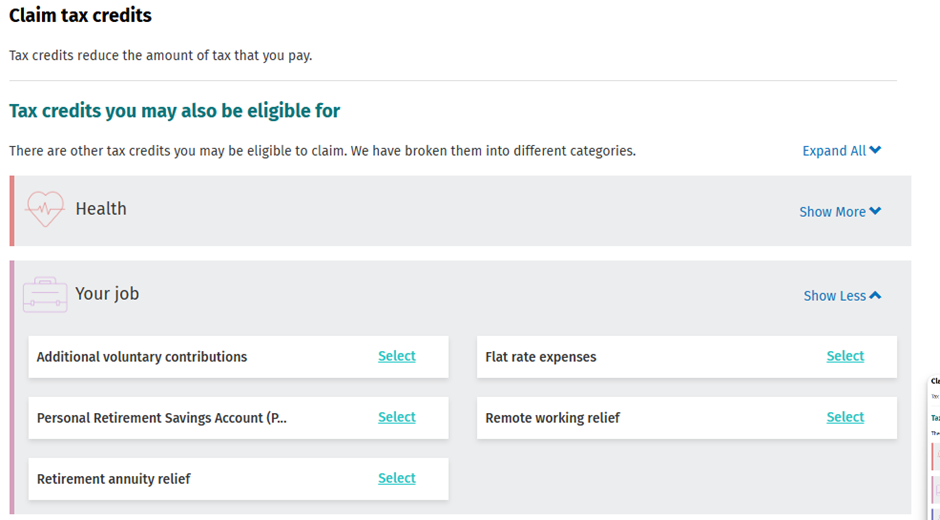Click the Additional voluntary contributions label
This screenshot has height=520, width=940.
point(142,357)
